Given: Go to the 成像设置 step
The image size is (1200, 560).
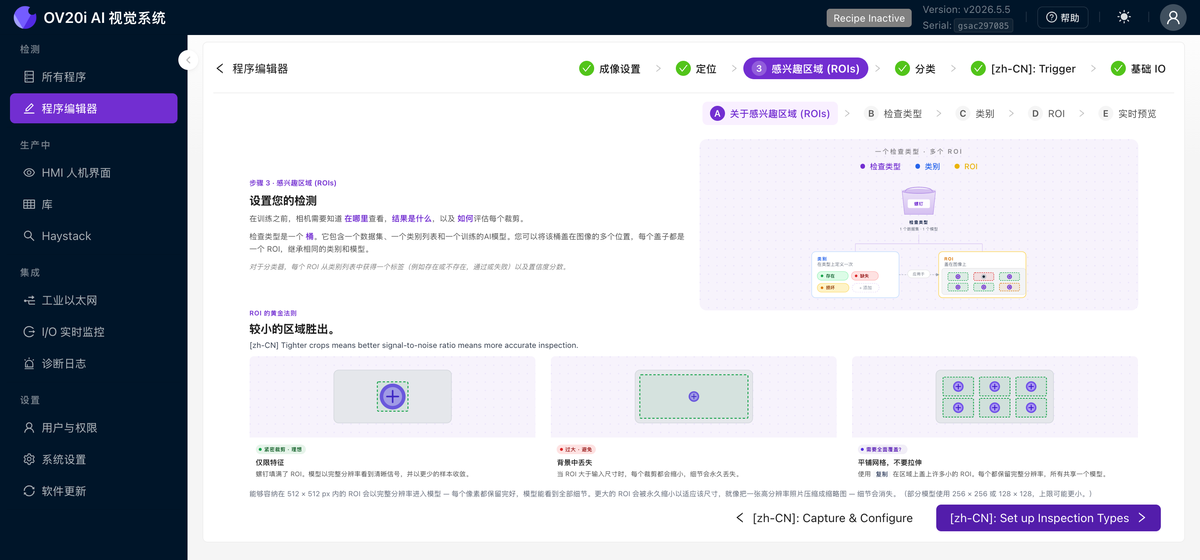Looking at the screenshot, I should 610,68.
